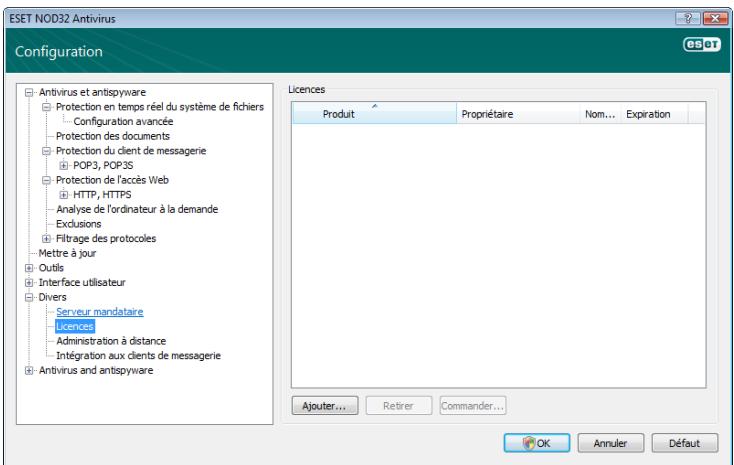
Task: Collapse Protection en temps réel node
Action: click(46, 107)
